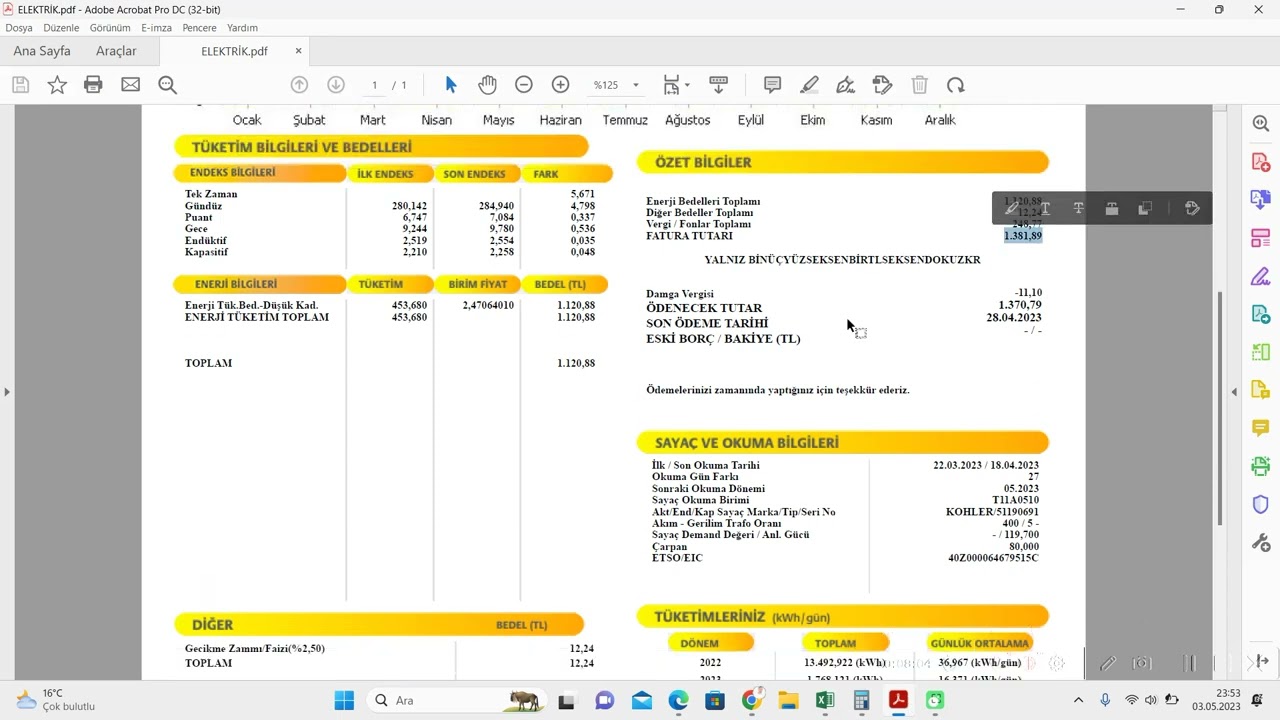Select the ELEKTRİK.pdf document tab

coord(234,51)
